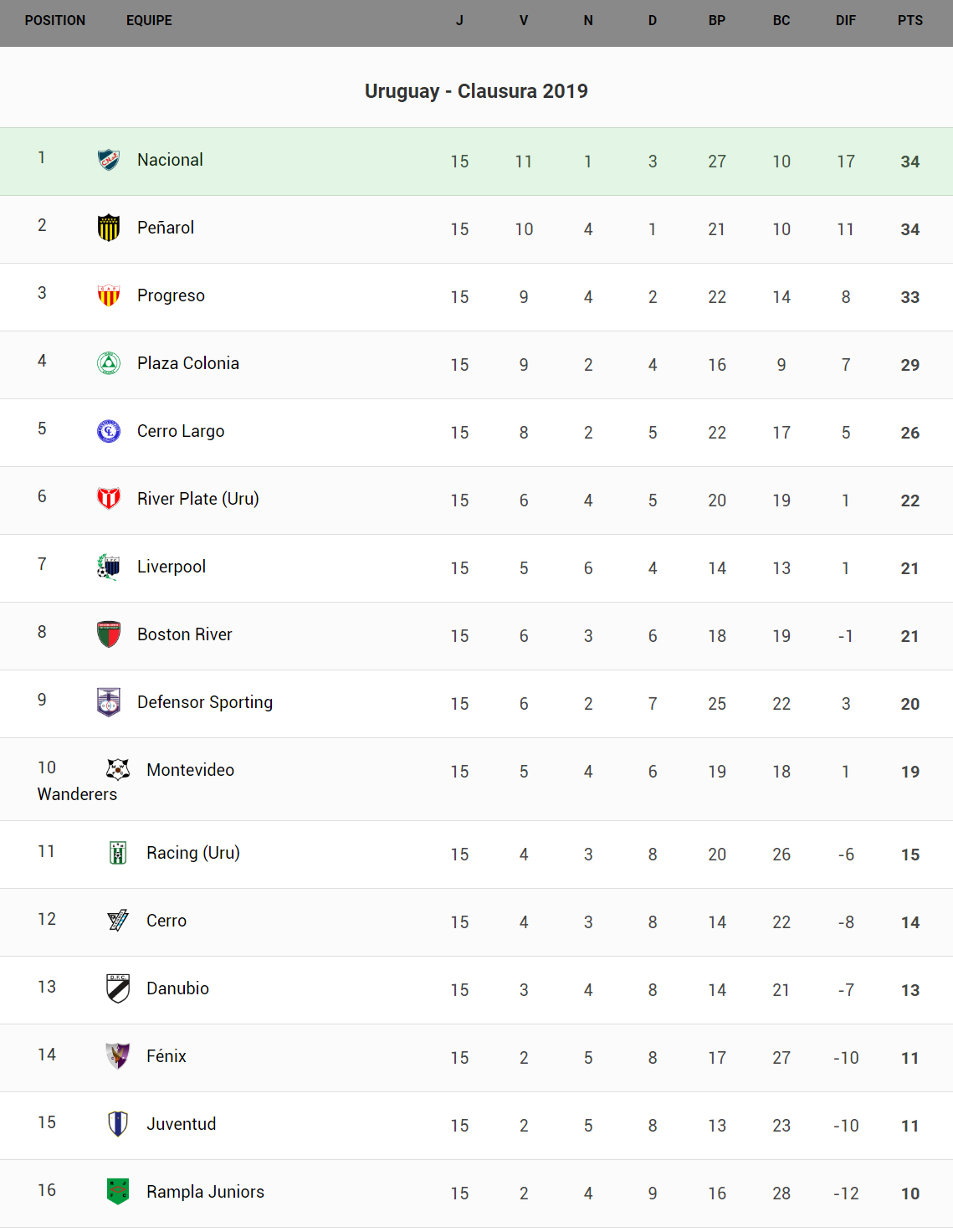Viewport: 953px width, 1232px height.
Task: Click the River Plate (Uru) crest
Action: pyautogui.click(x=109, y=499)
